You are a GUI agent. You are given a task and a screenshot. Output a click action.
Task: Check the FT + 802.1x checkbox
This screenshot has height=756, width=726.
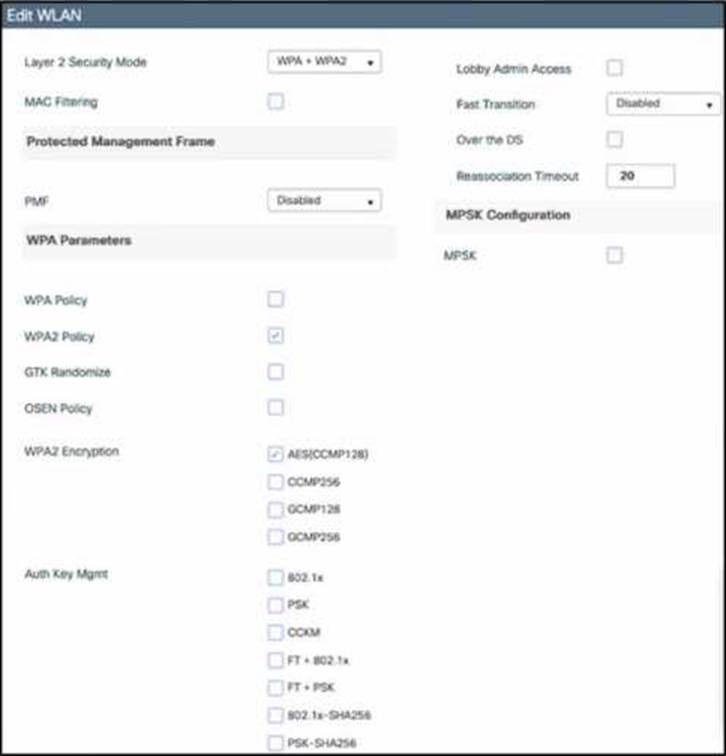point(276,661)
